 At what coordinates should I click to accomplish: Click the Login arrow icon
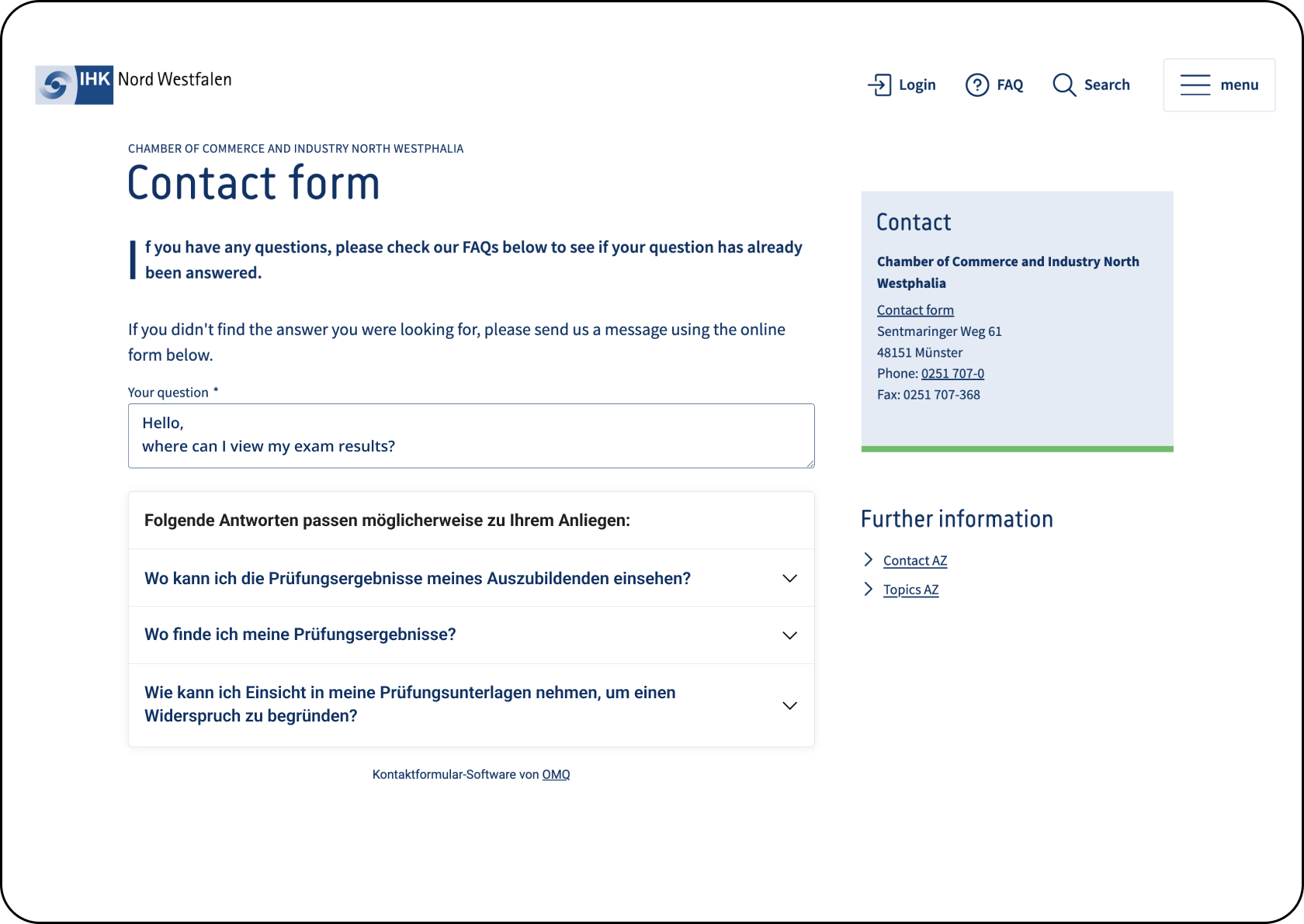[x=879, y=85]
